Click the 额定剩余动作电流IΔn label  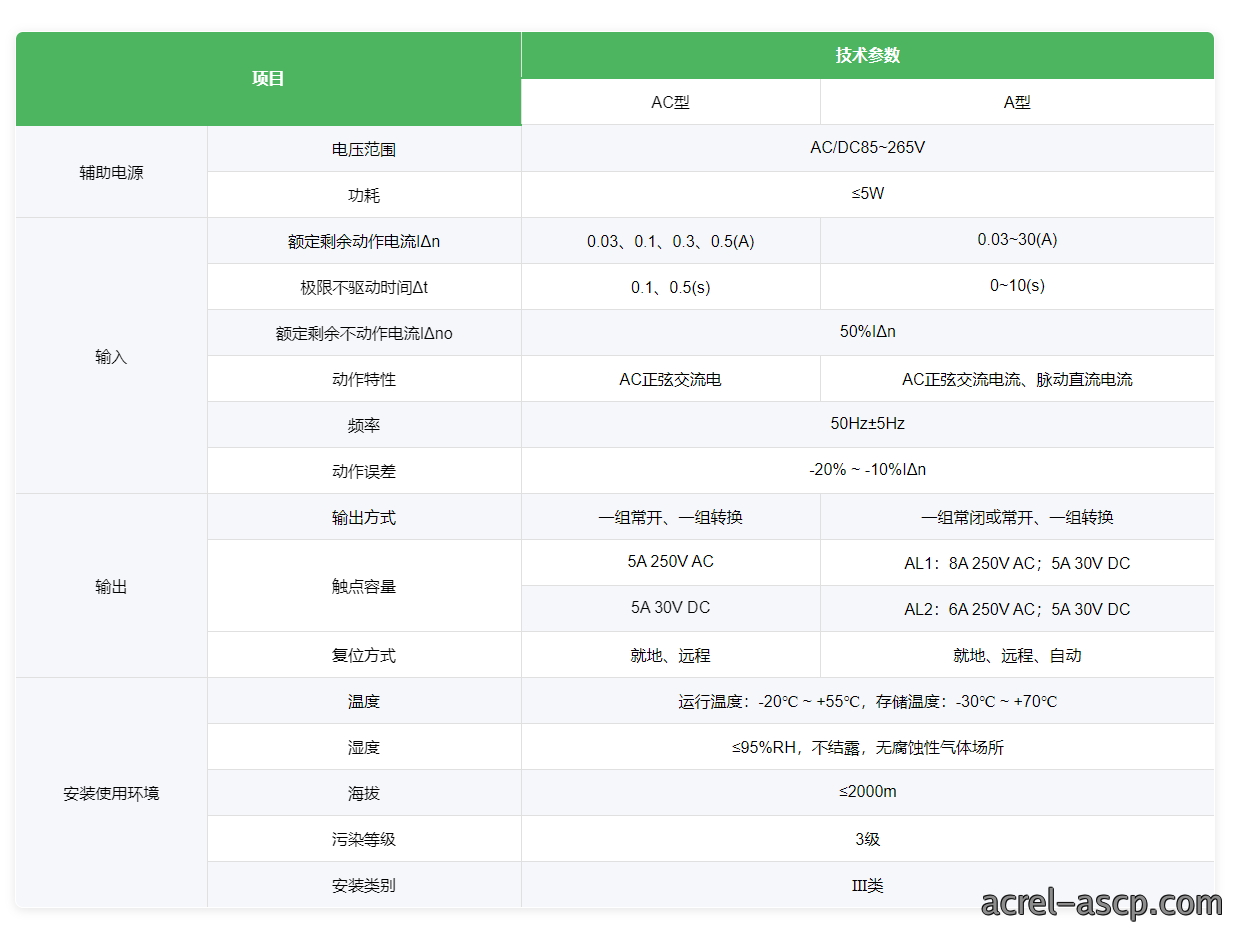pos(364,241)
